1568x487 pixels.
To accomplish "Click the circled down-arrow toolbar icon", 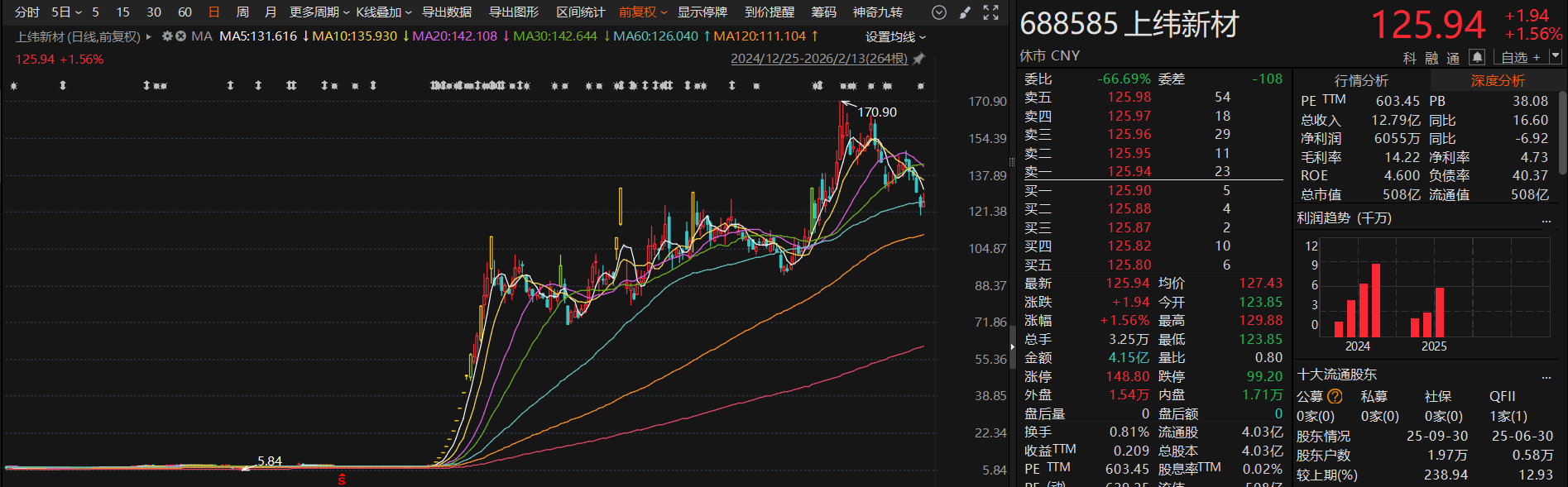I will coord(939,12).
